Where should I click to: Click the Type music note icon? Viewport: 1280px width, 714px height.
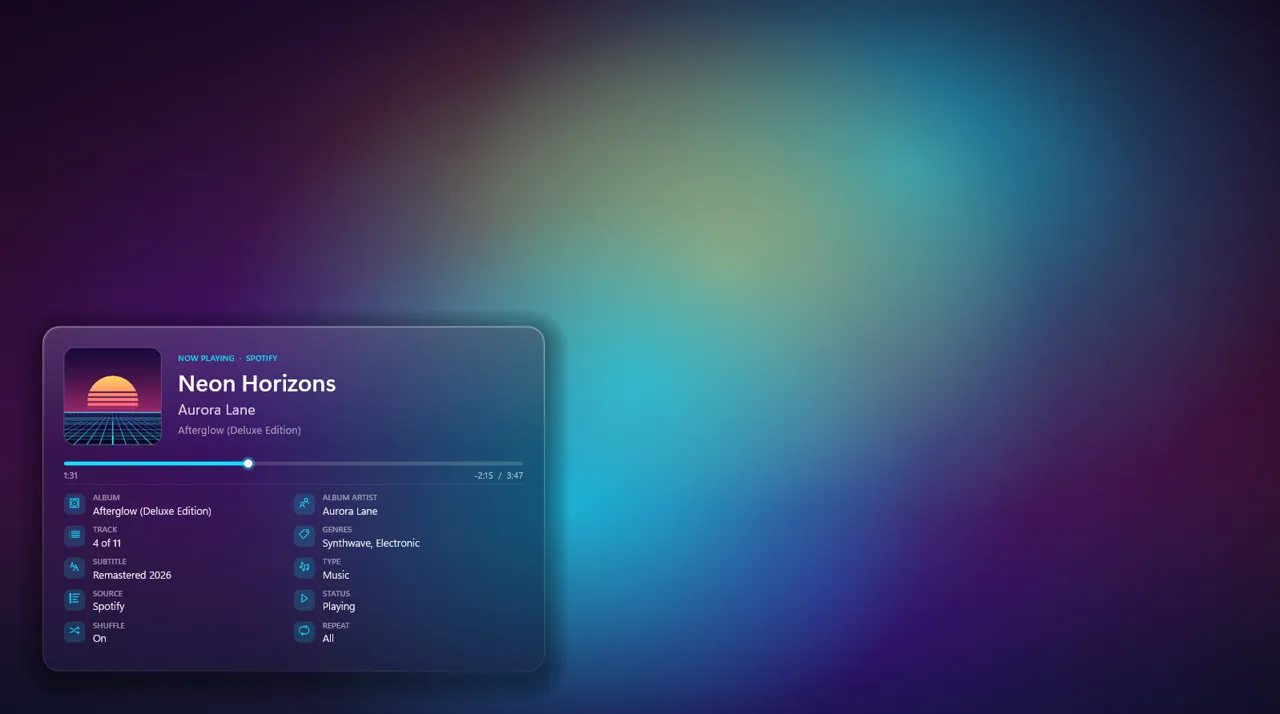[x=304, y=567]
